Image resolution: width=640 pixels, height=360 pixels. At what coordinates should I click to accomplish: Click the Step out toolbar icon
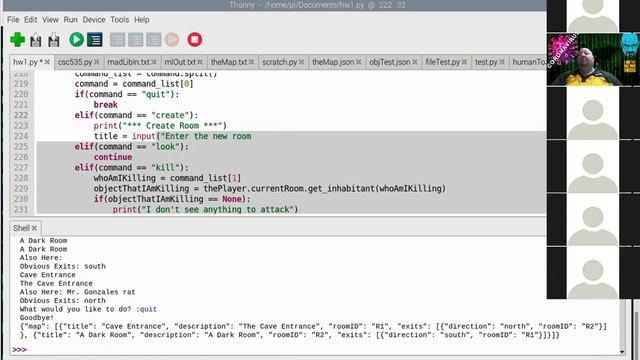coord(154,40)
